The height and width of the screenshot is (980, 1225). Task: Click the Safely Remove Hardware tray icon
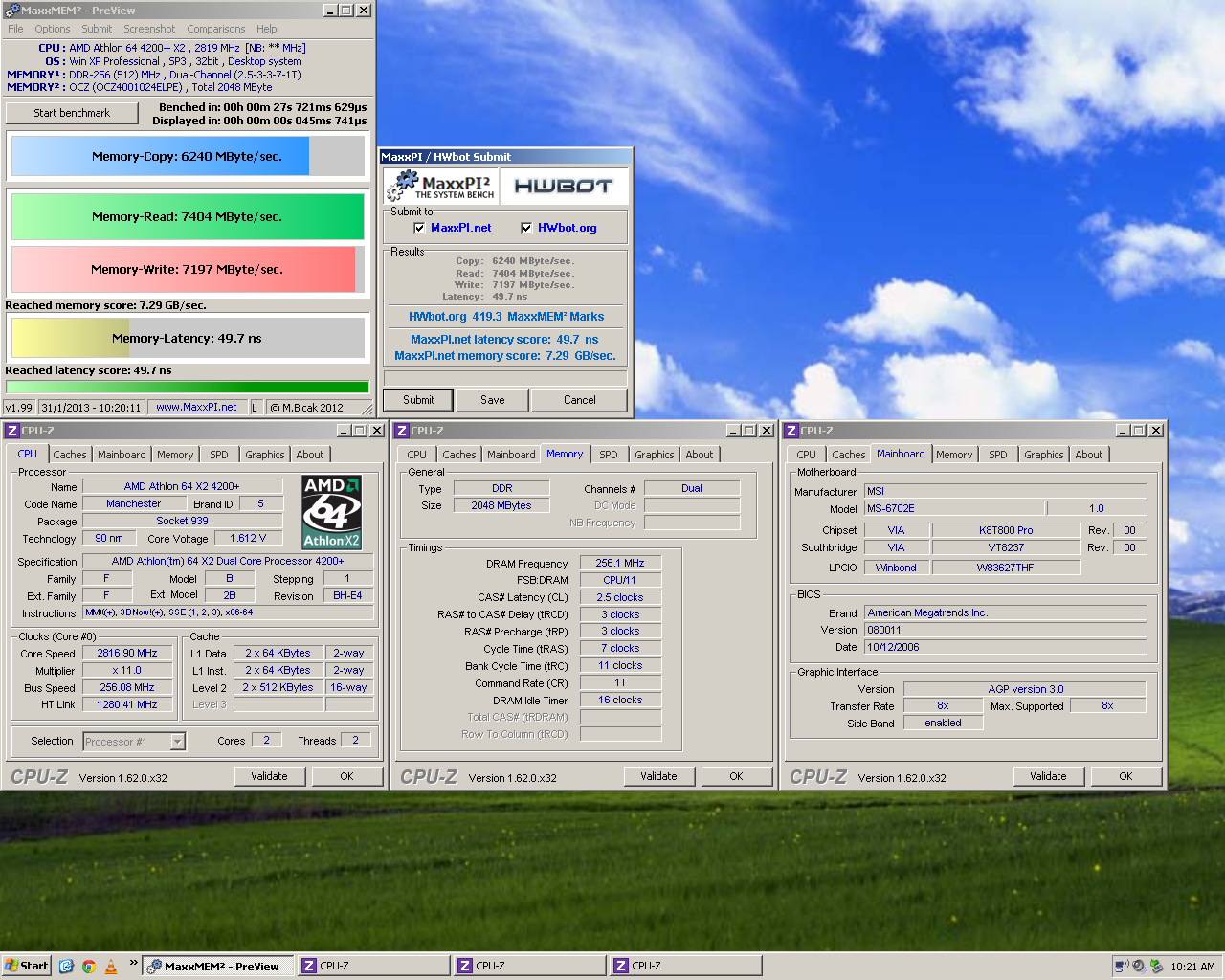[x=1156, y=967]
